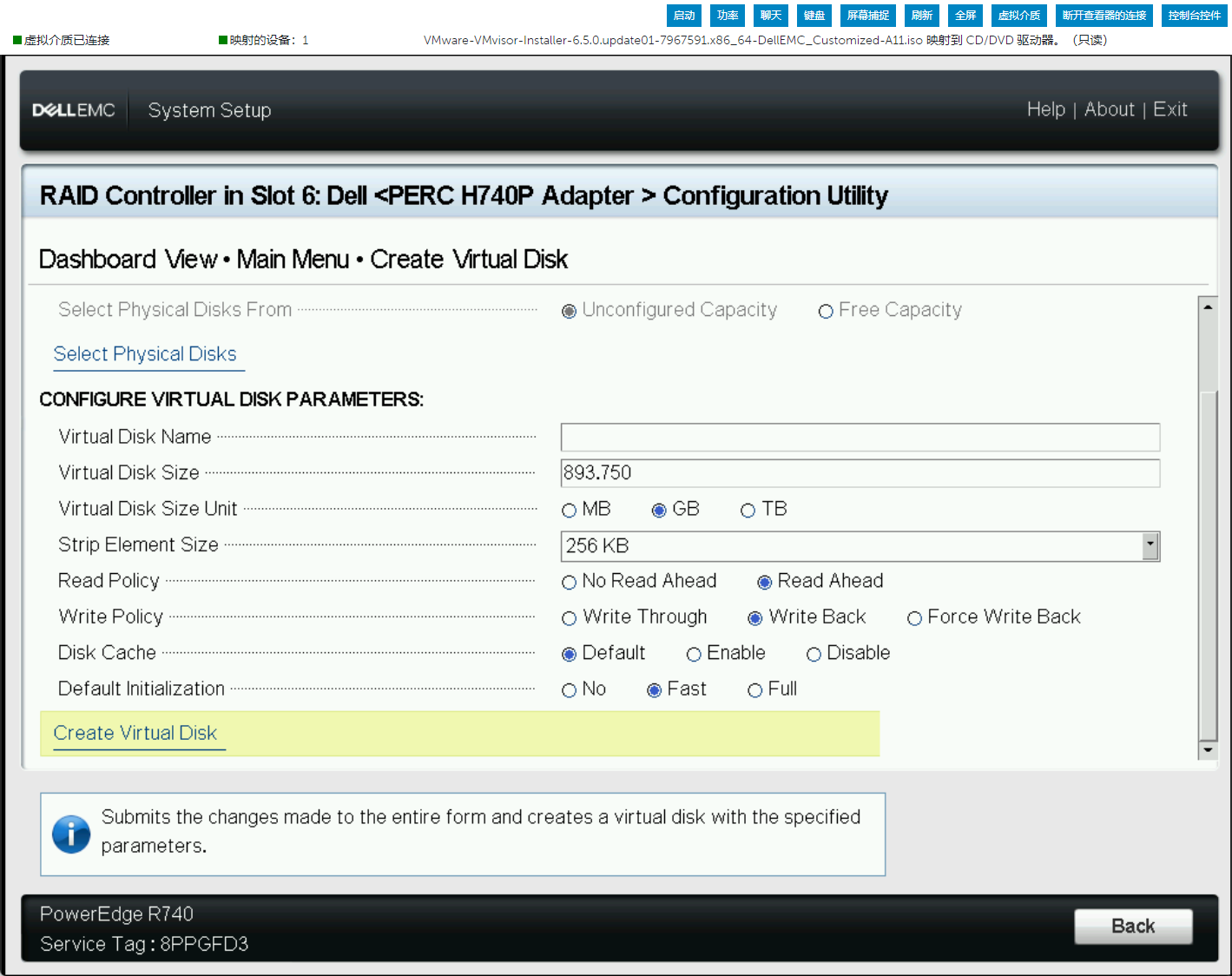
Task: Click the 全屏 (Full Screen) button
Action: click(x=965, y=15)
